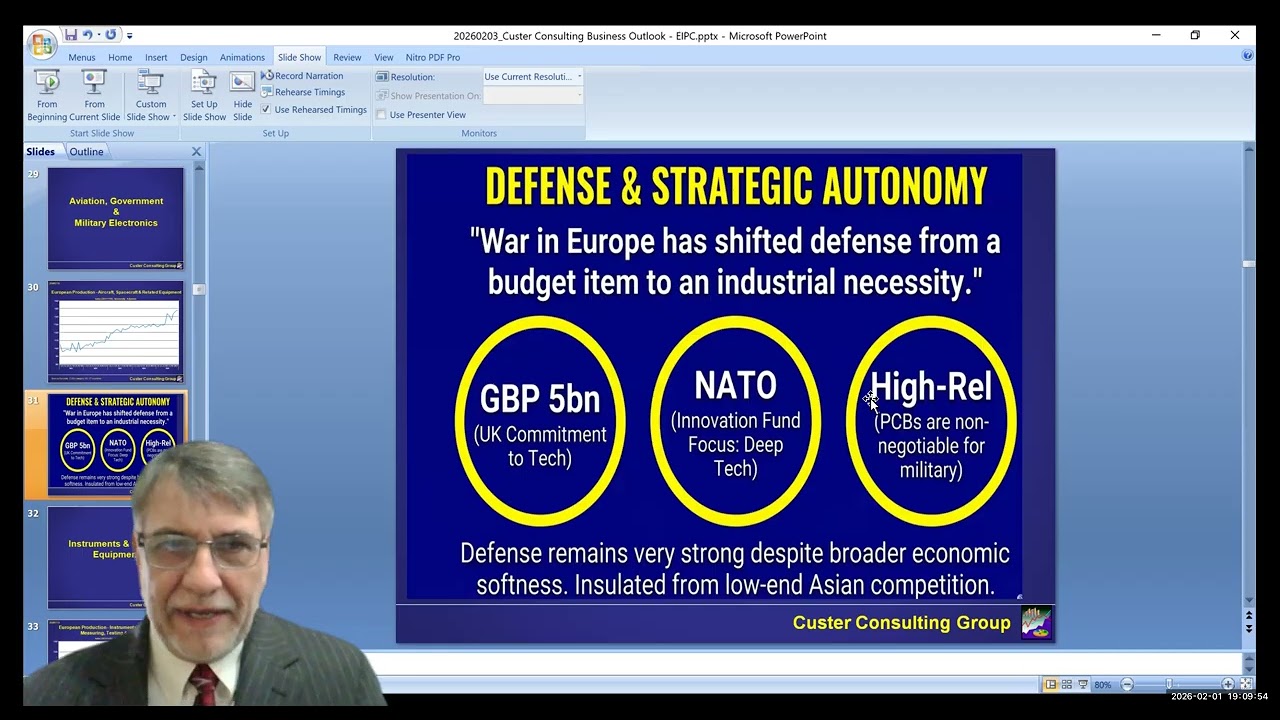Click the Custer Consulting Group footer text
This screenshot has width=1280, height=720.
coord(901,622)
